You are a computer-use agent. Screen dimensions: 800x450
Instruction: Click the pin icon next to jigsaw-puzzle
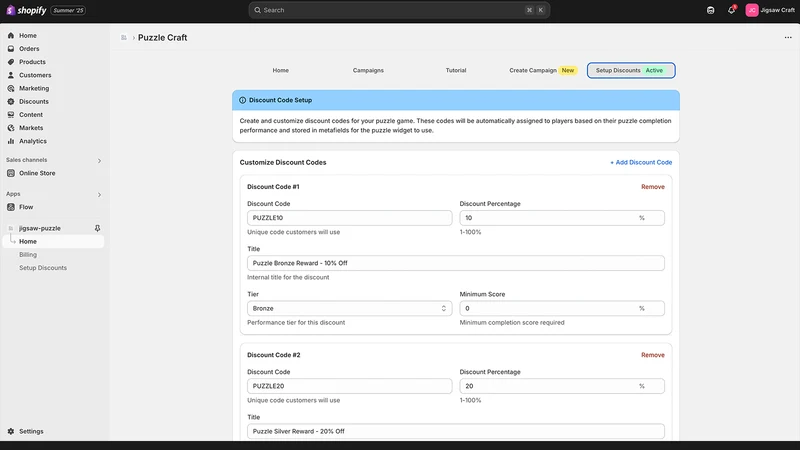97,228
